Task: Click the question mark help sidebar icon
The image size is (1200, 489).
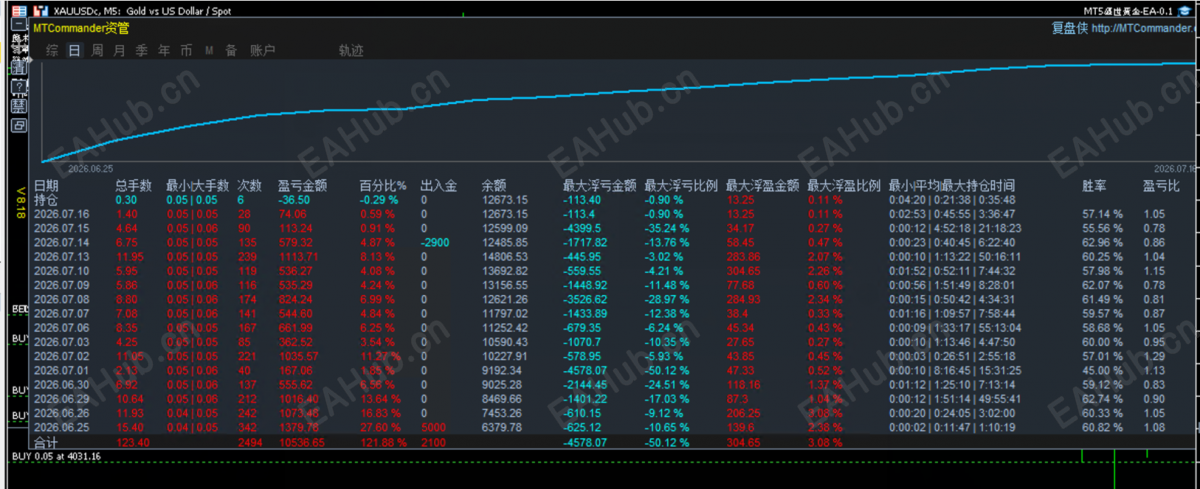Action: 19,88
